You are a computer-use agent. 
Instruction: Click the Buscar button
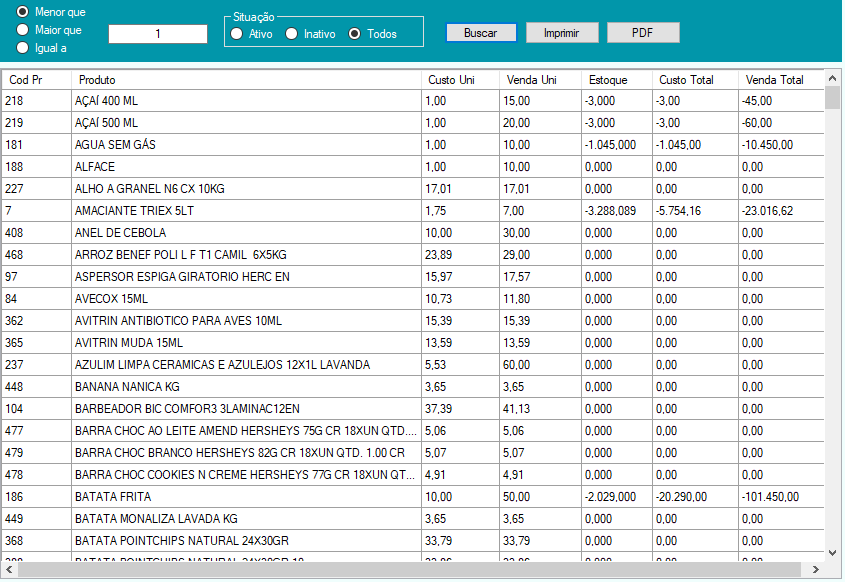coord(481,32)
